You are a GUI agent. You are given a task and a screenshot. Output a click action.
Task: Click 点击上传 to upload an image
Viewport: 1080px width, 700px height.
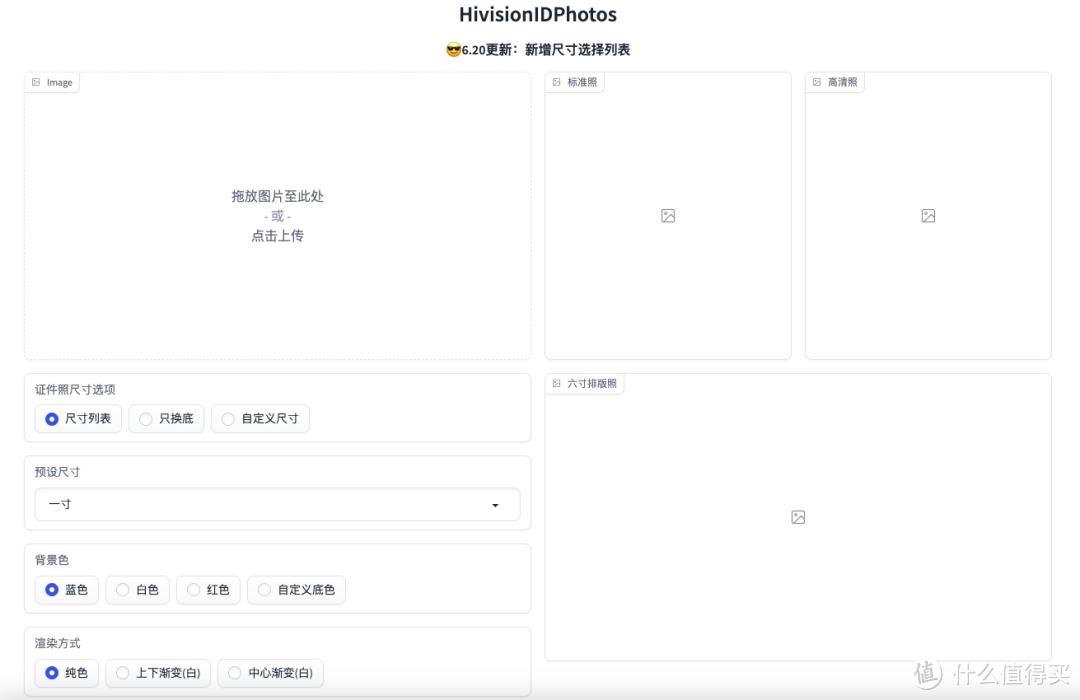pyautogui.click(x=278, y=236)
